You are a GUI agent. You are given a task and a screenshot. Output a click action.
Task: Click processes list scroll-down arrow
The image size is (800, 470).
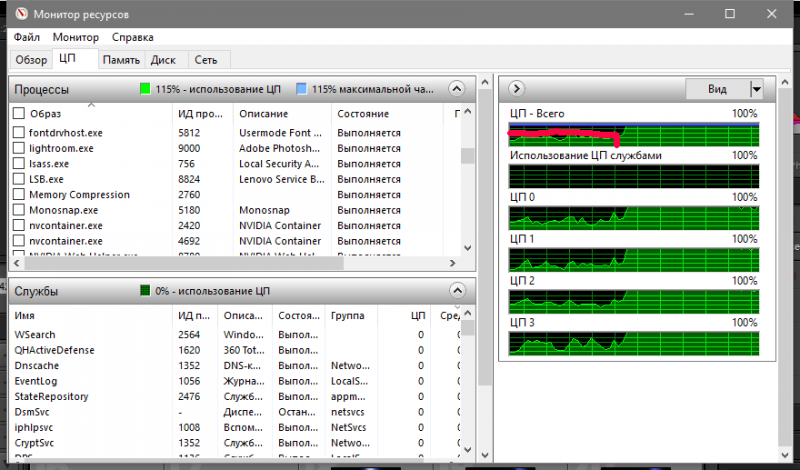click(468, 248)
